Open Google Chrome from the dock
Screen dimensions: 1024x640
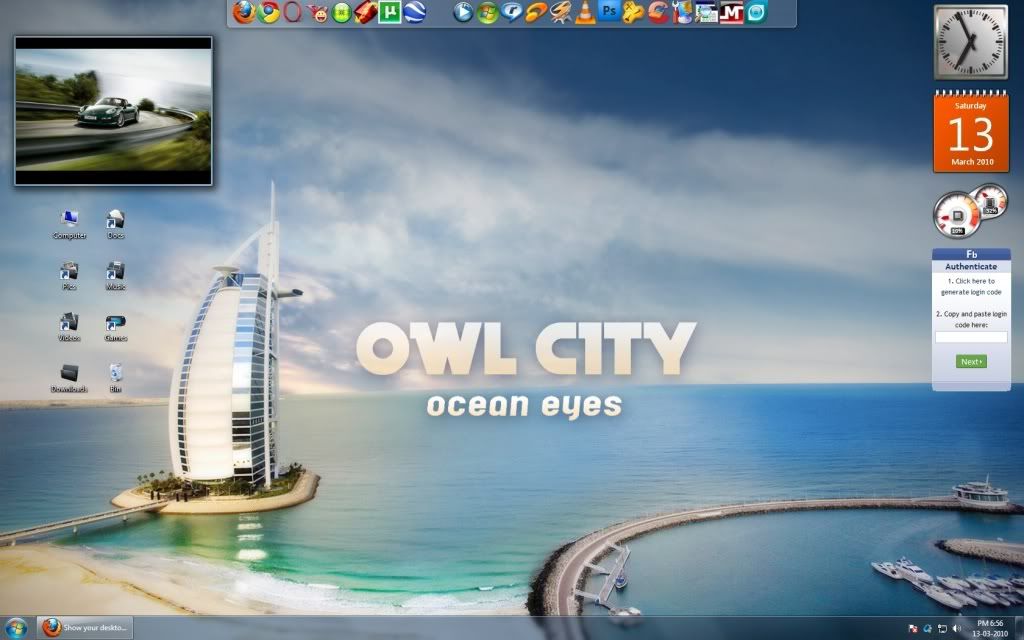pyautogui.click(x=268, y=12)
